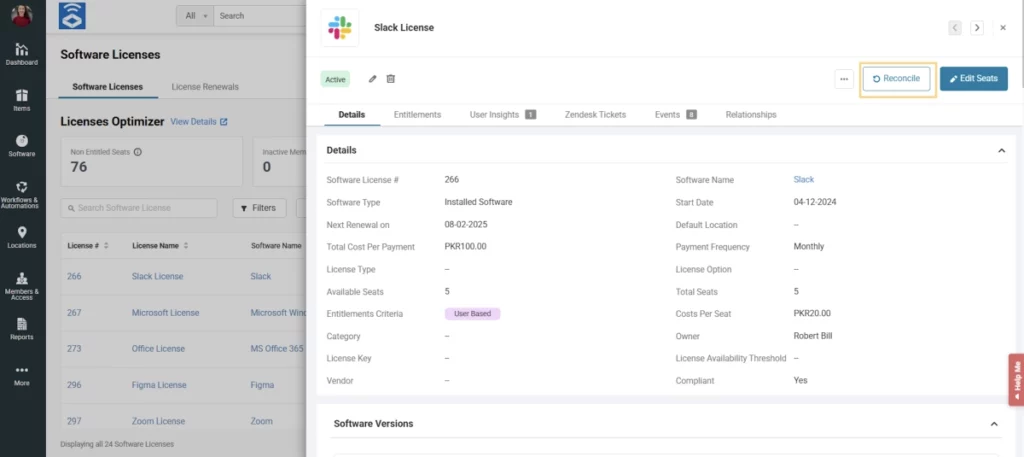Open the Slack software name link

point(803,180)
